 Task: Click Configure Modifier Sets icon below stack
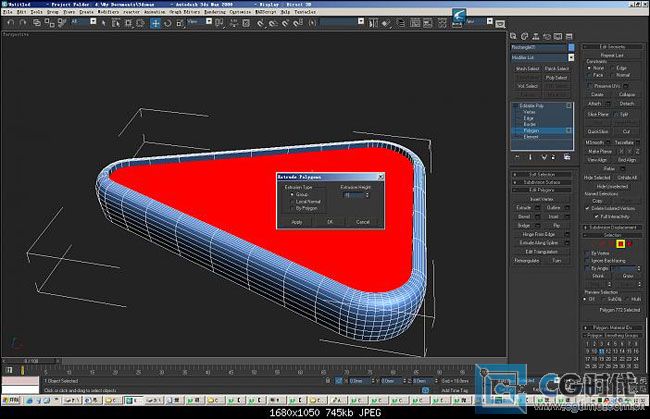coord(567,157)
